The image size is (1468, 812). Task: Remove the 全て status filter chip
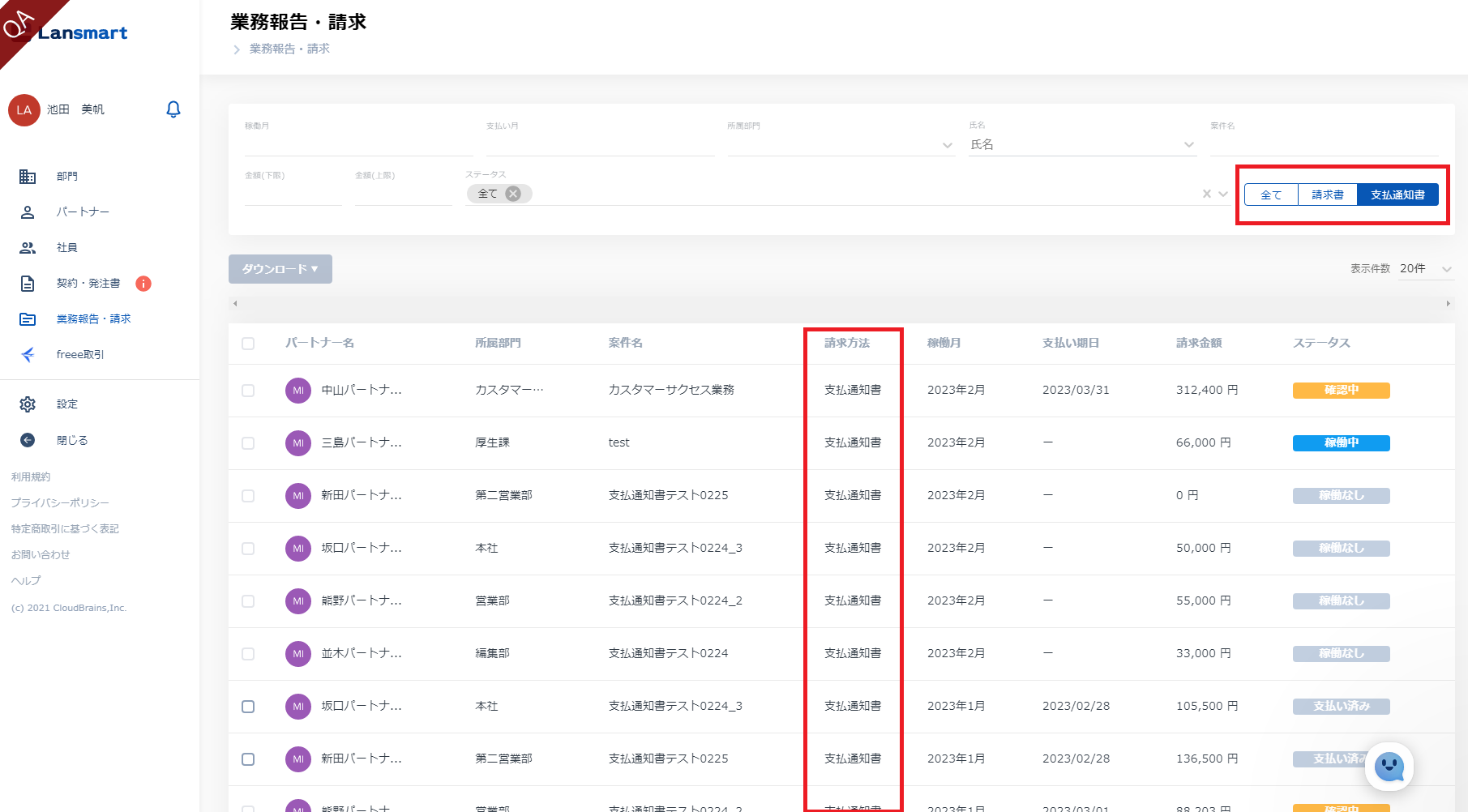(513, 194)
